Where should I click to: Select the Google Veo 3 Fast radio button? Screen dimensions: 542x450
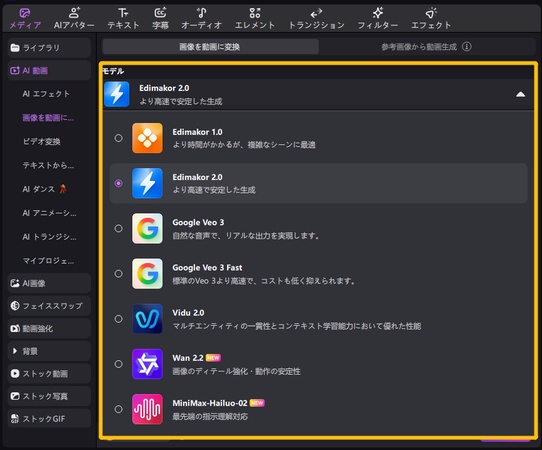[x=119, y=274]
